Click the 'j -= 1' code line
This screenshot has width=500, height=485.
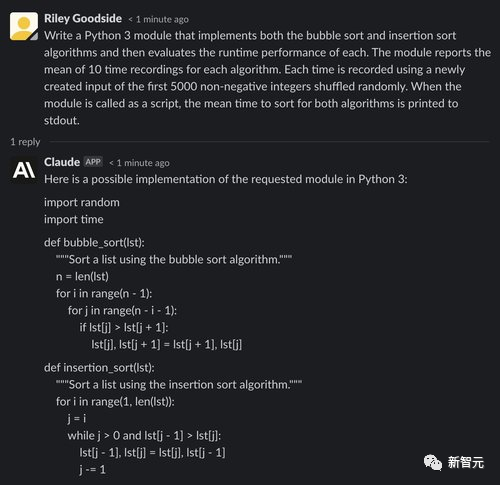(92, 470)
